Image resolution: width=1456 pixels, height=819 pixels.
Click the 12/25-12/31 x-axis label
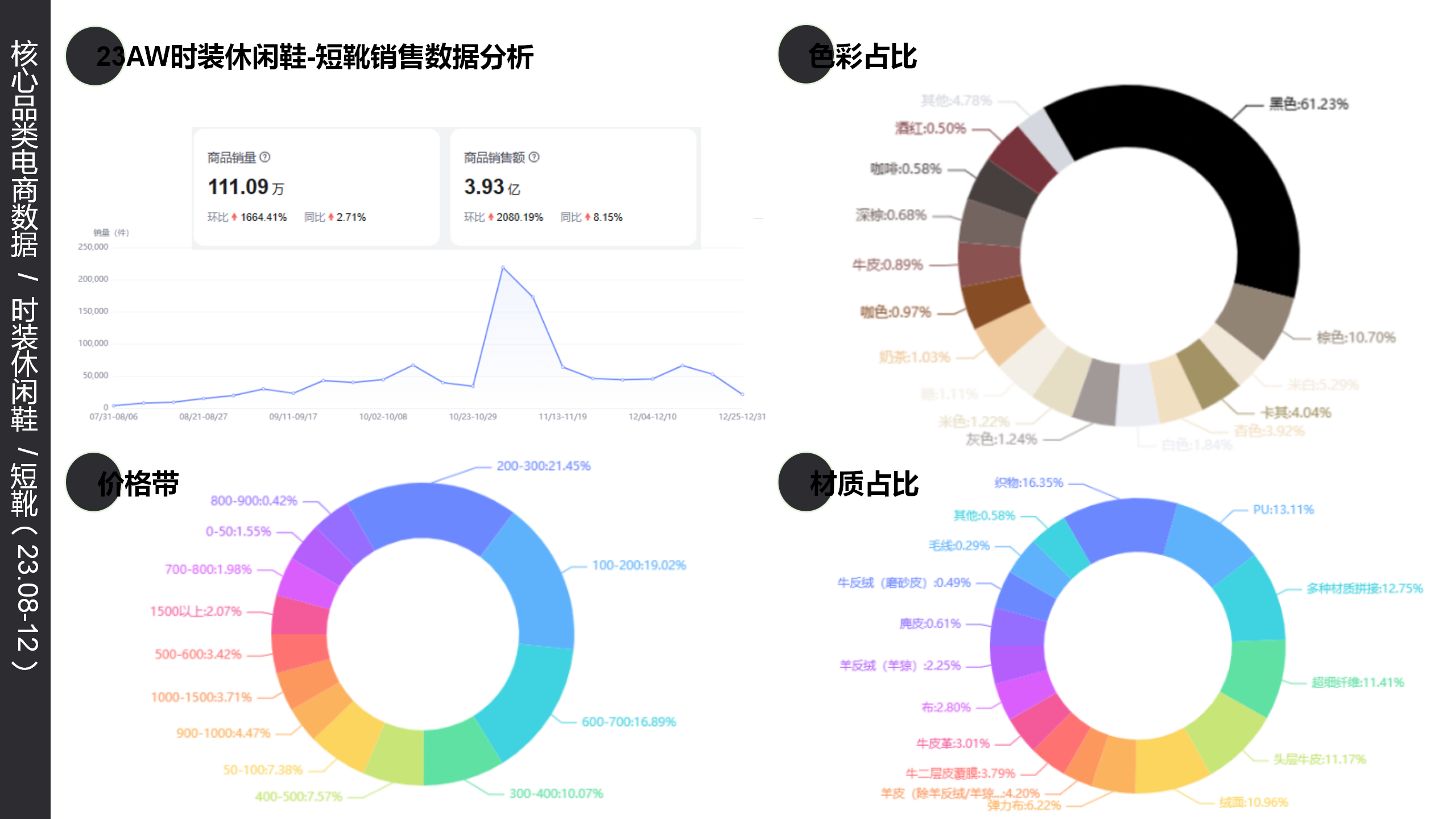click(x=742, y=417)
